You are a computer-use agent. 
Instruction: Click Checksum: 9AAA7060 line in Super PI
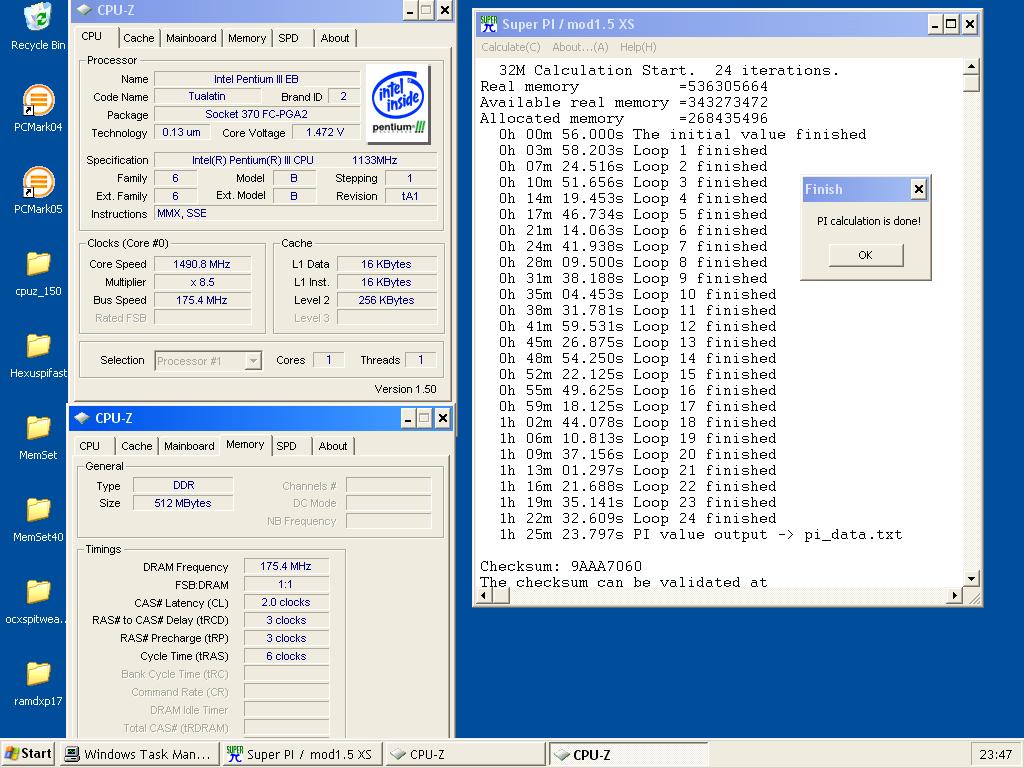pos(561,566)
